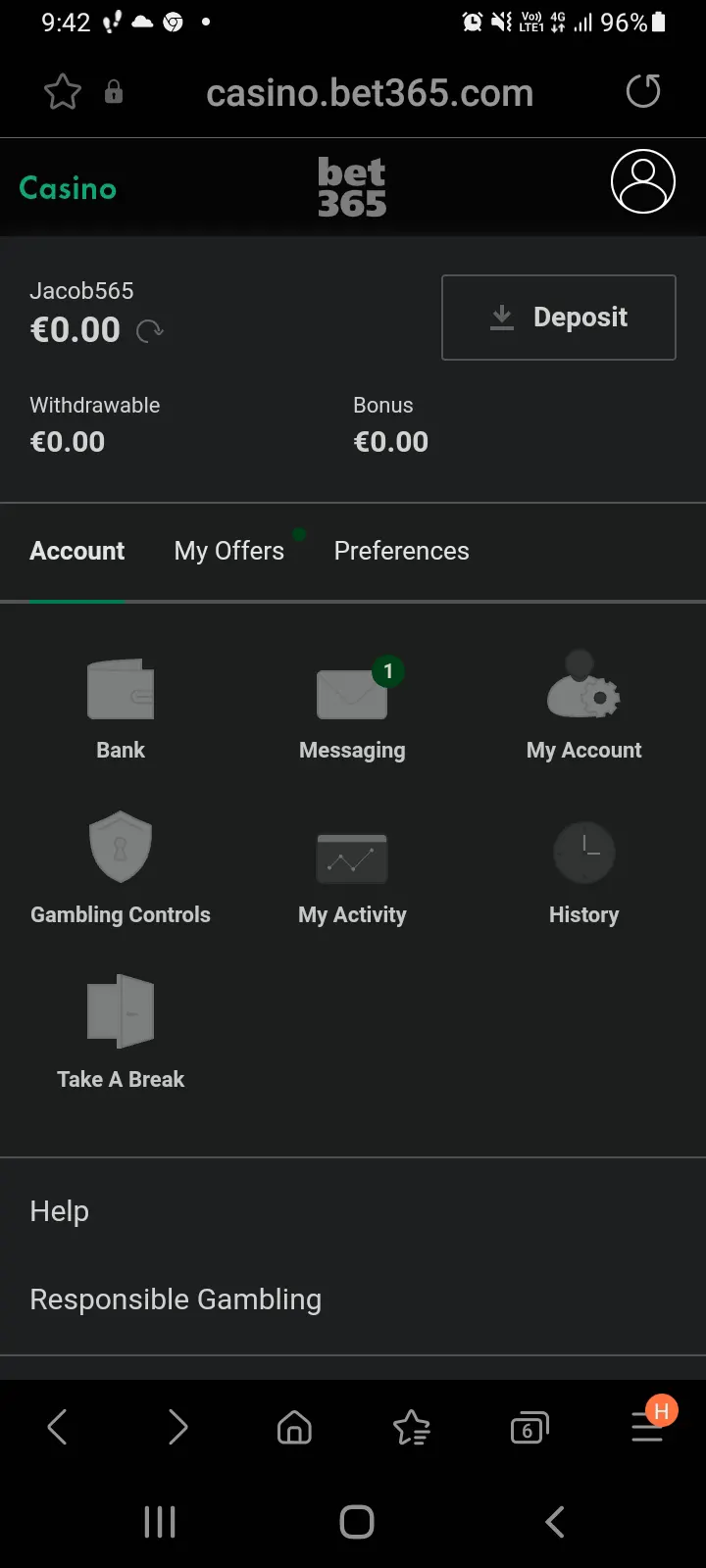This screenshot has height=1568, width=706.
Task: Open Take A Break door icon
Action: 121,1011
